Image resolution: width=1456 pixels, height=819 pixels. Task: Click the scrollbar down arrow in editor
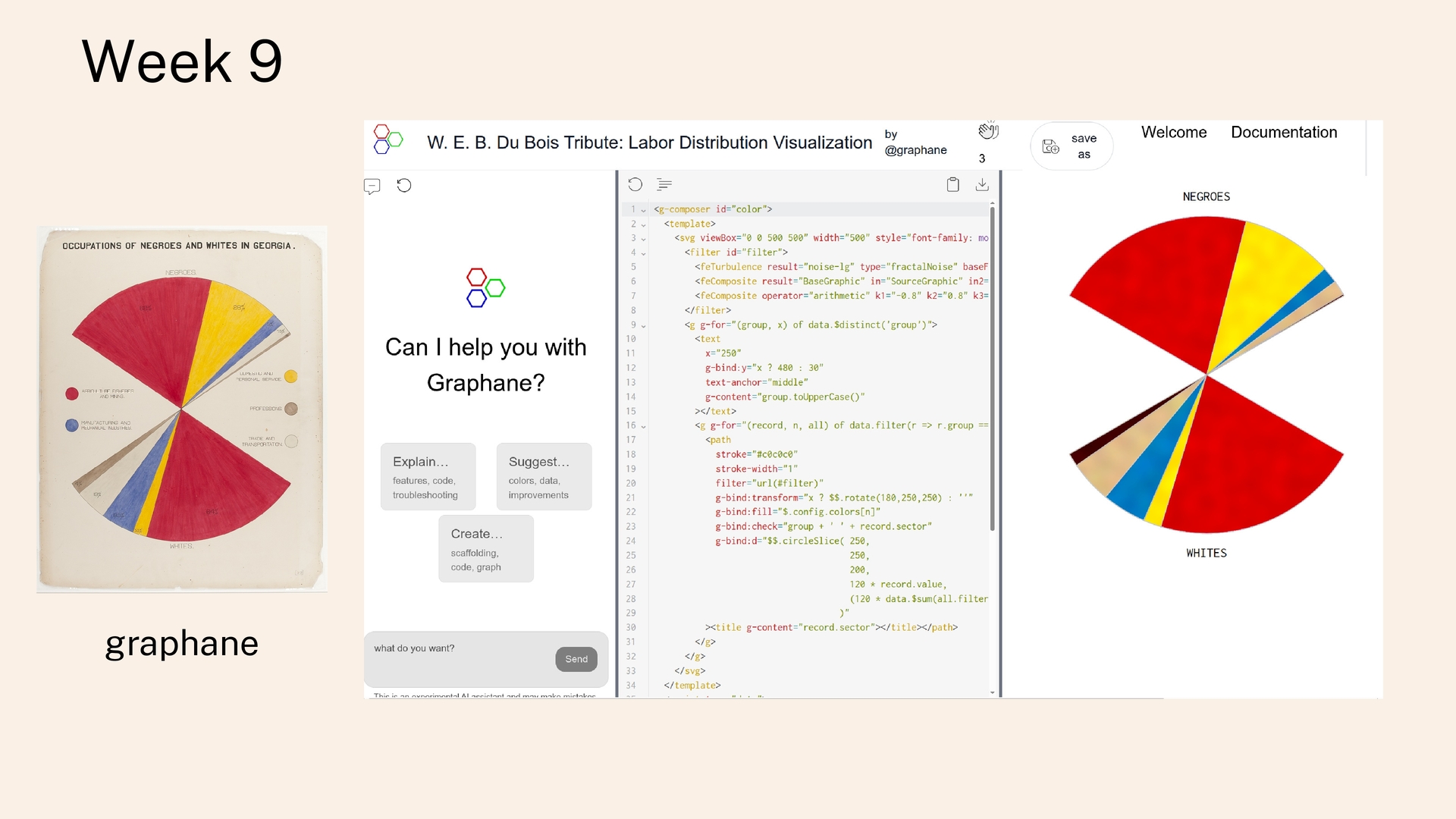[993, 692]
